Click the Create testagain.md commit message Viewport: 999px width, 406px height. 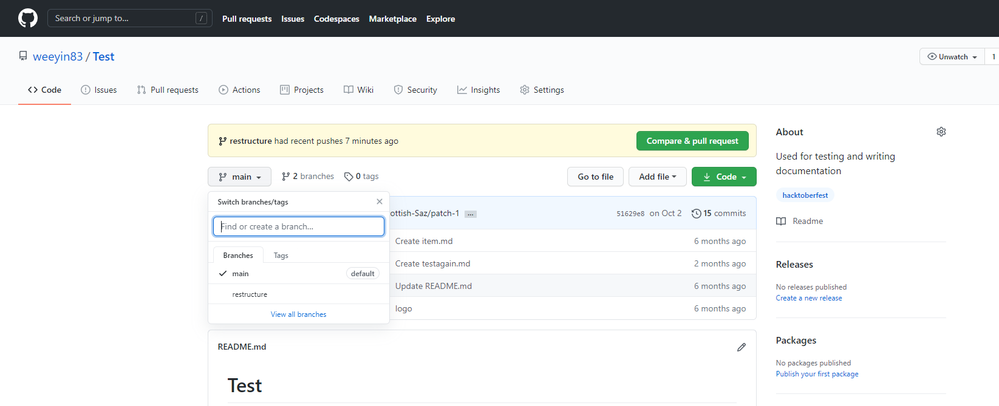[x=433, y=263]
